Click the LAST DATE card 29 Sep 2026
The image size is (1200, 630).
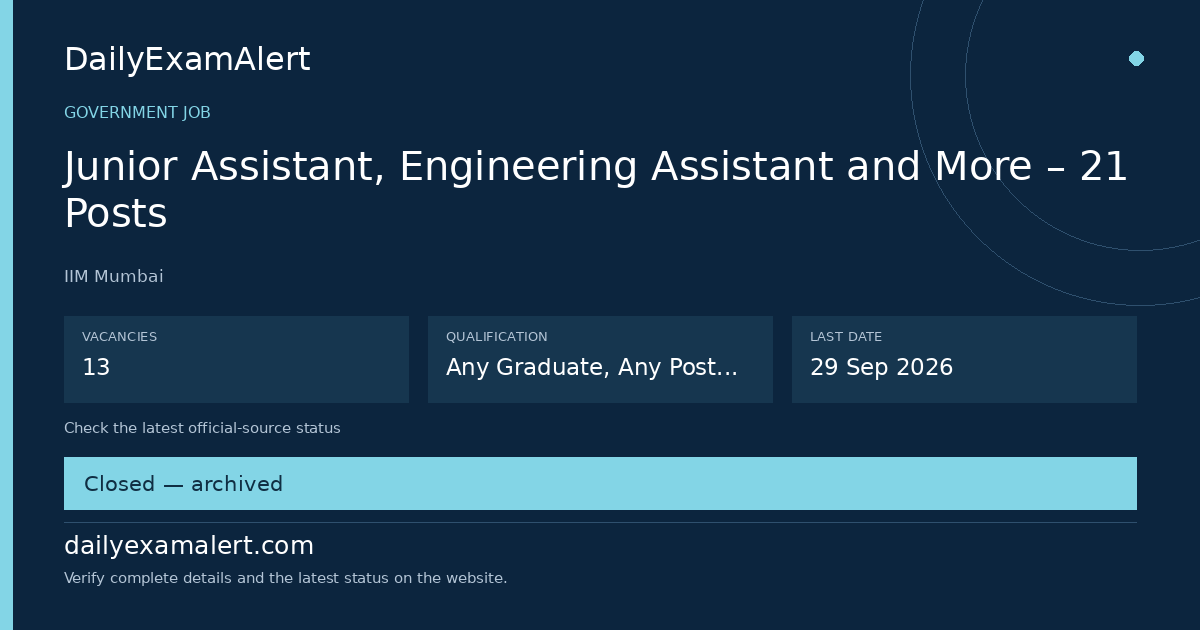click(x=964, y=359)
